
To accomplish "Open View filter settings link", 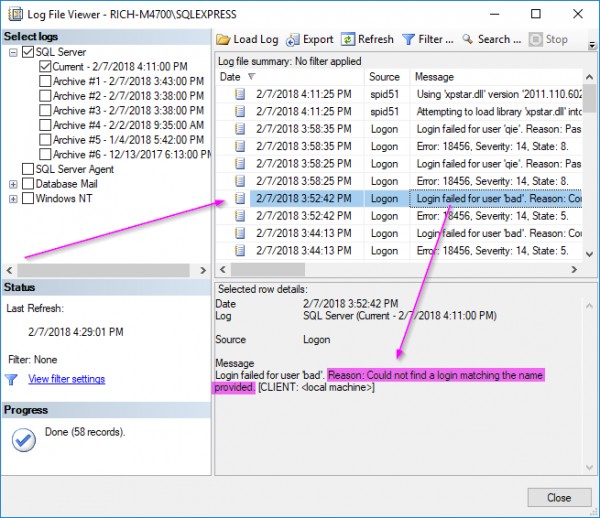I will (x=66, y=379).
